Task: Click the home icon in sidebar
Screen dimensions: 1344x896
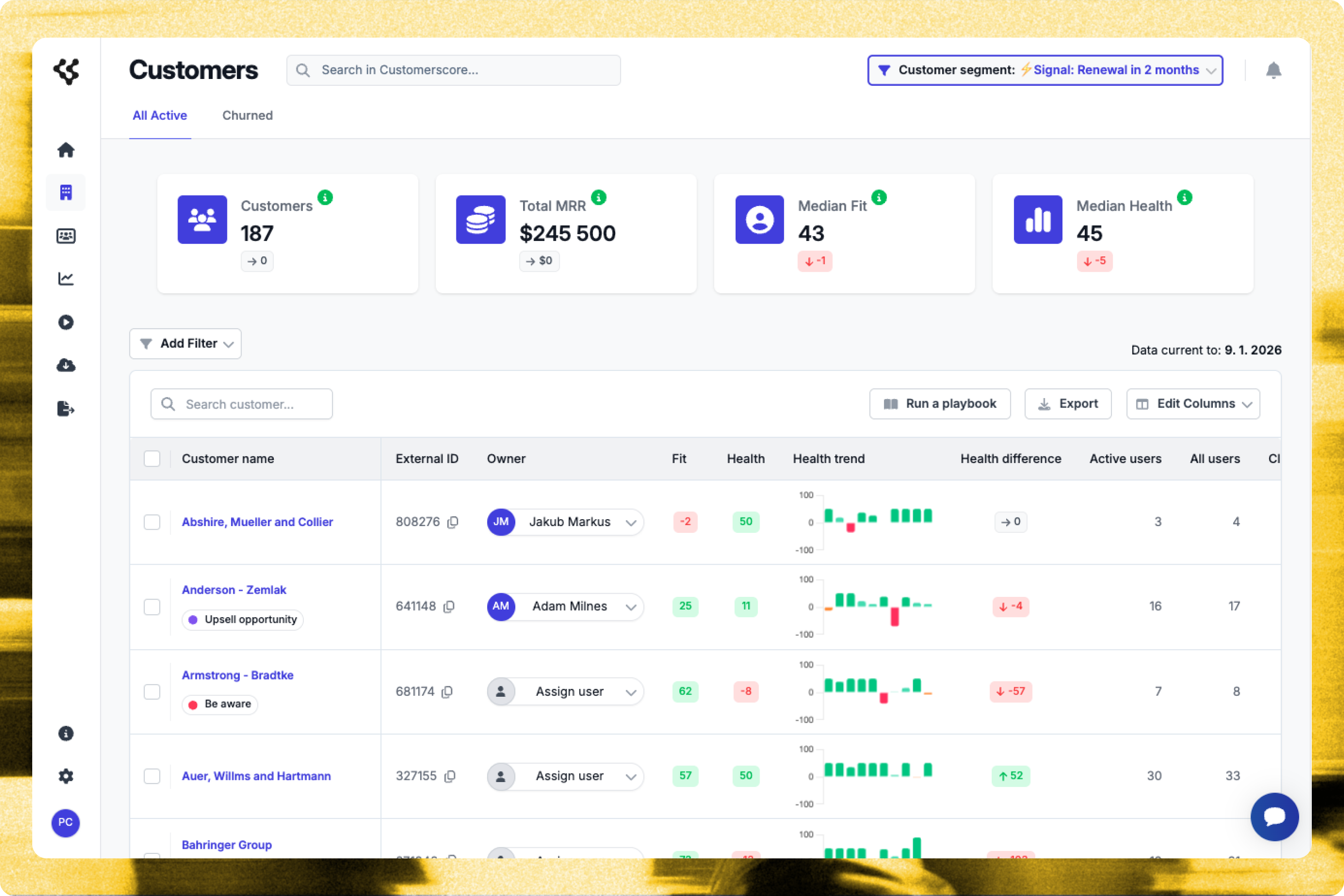Action: (x=66, y=150)
